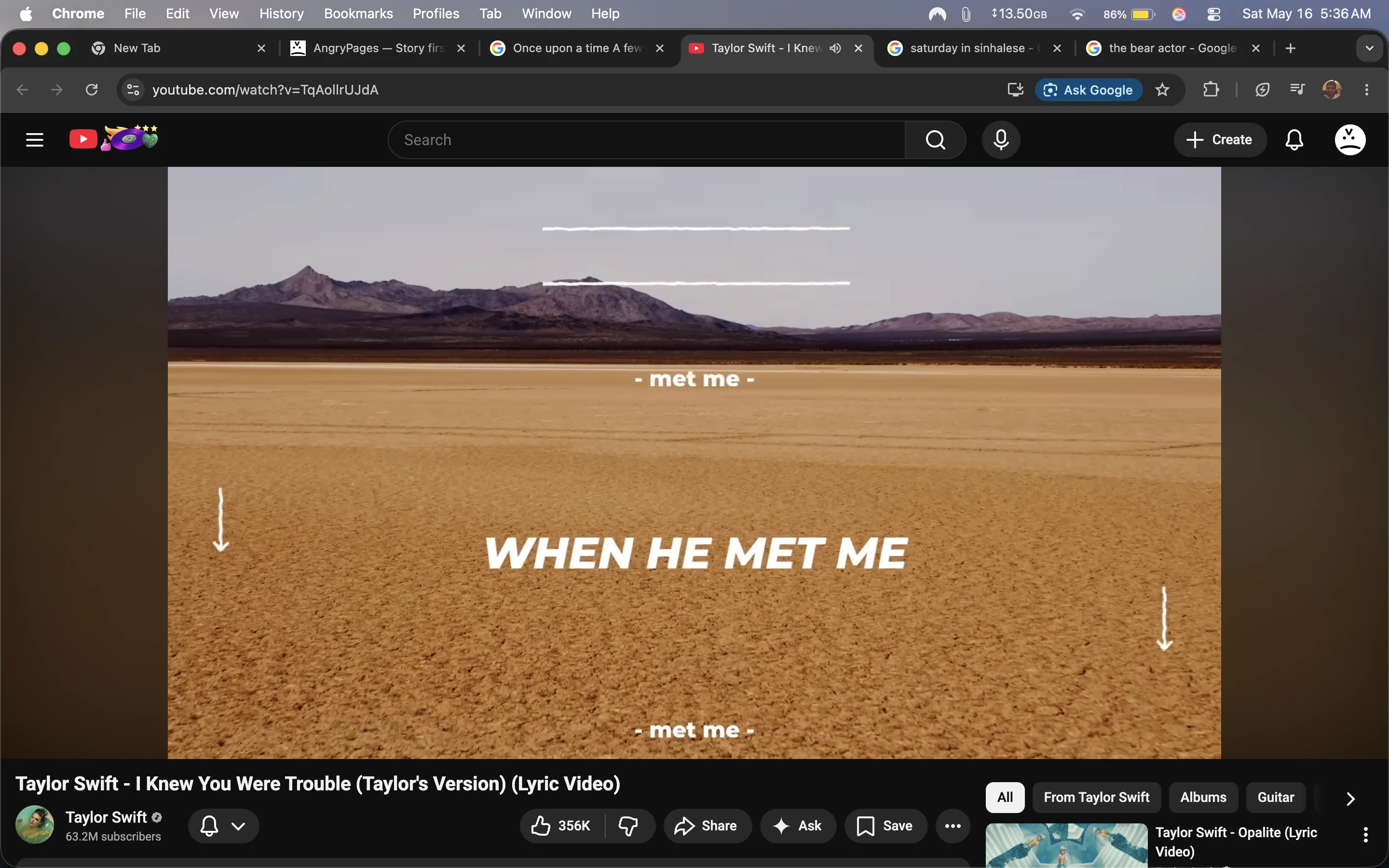Viewport: 1389px width, 868px height.
Task: Bookmark this page with the star
Action: tap(1162, 90)
